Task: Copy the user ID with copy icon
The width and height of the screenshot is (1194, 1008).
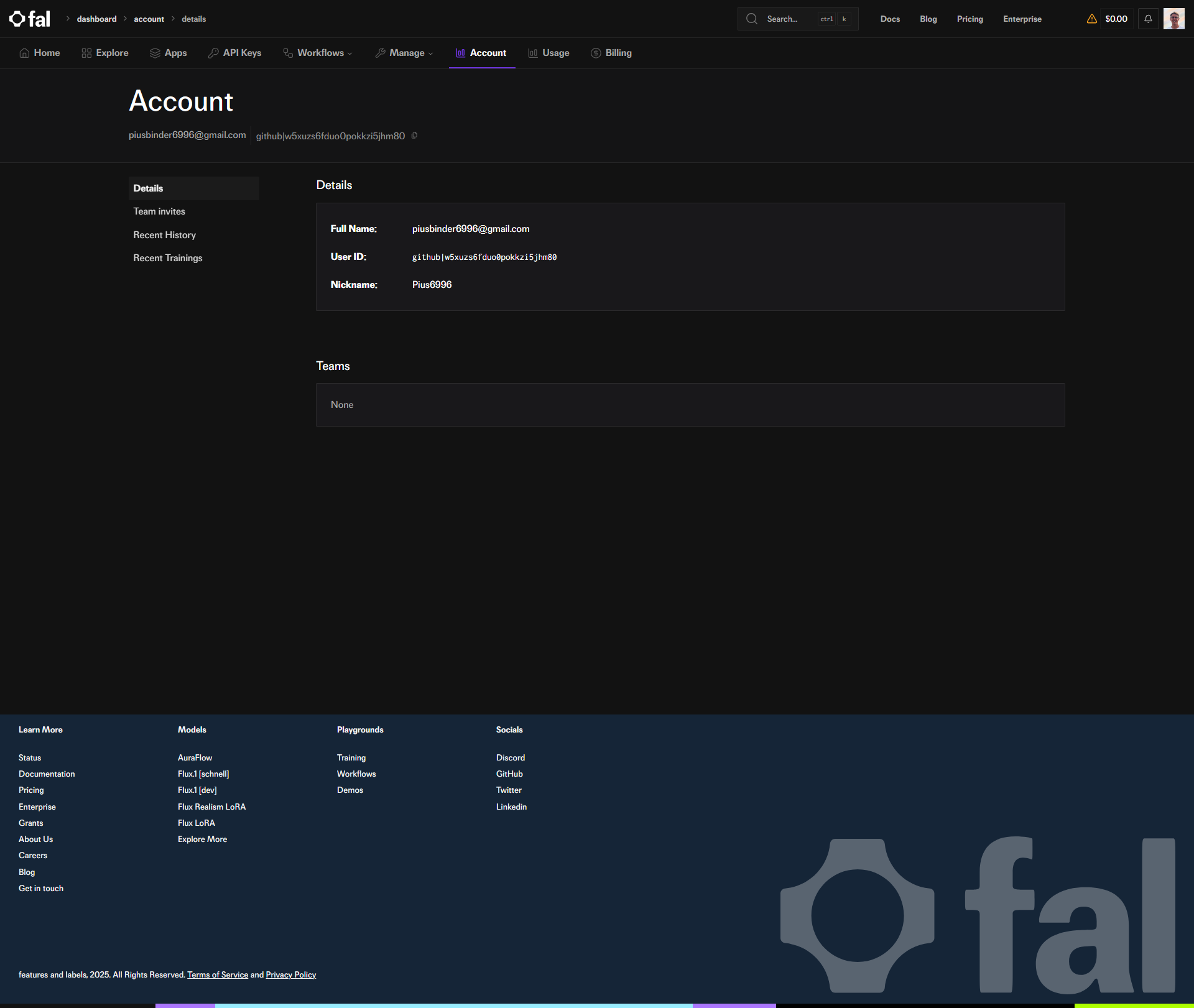Action: pyautogui.click(x=414, y=136)
